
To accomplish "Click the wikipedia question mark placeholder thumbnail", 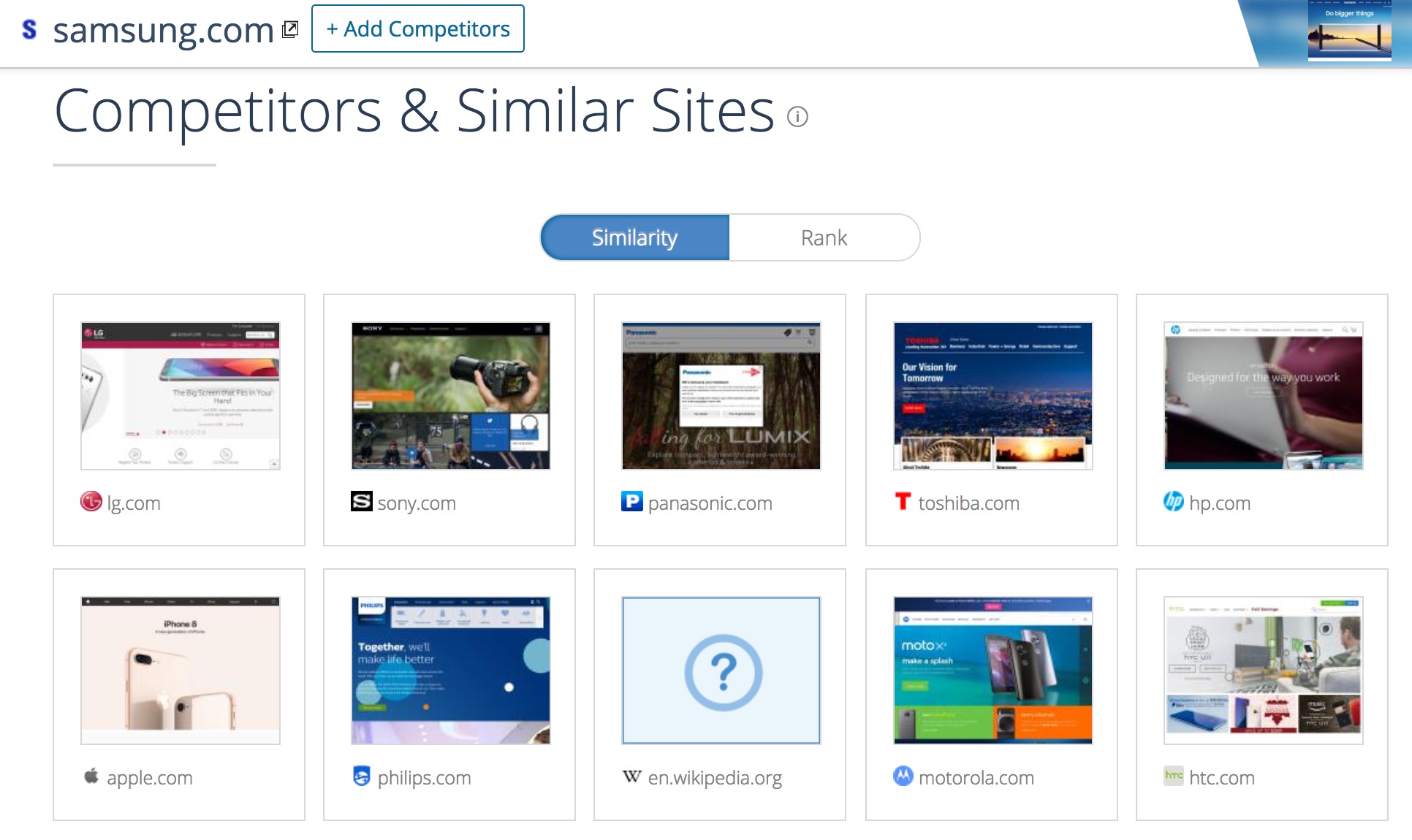I will point(721,671).
